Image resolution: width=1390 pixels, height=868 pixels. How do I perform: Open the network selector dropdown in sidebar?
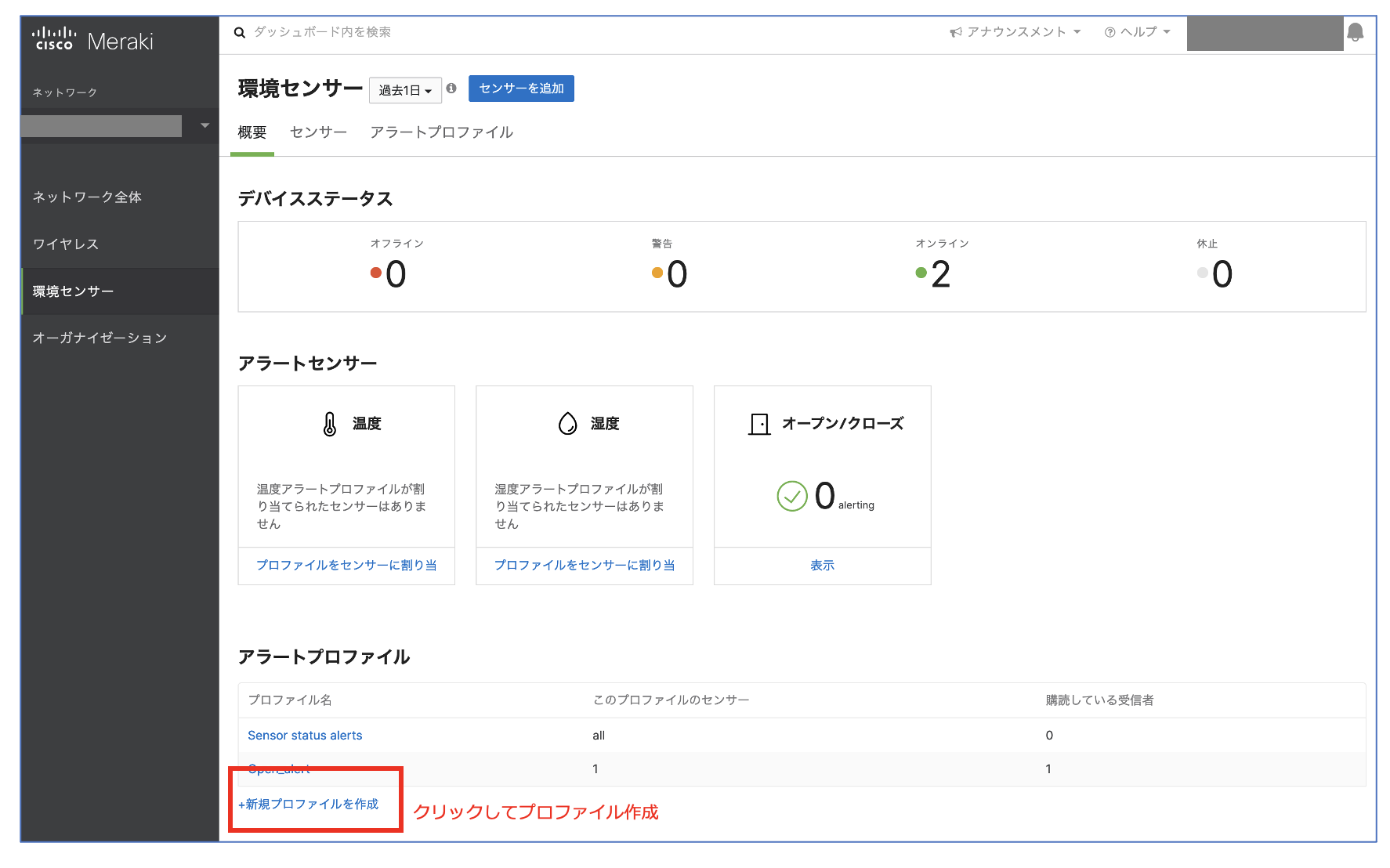click(205, 125)
